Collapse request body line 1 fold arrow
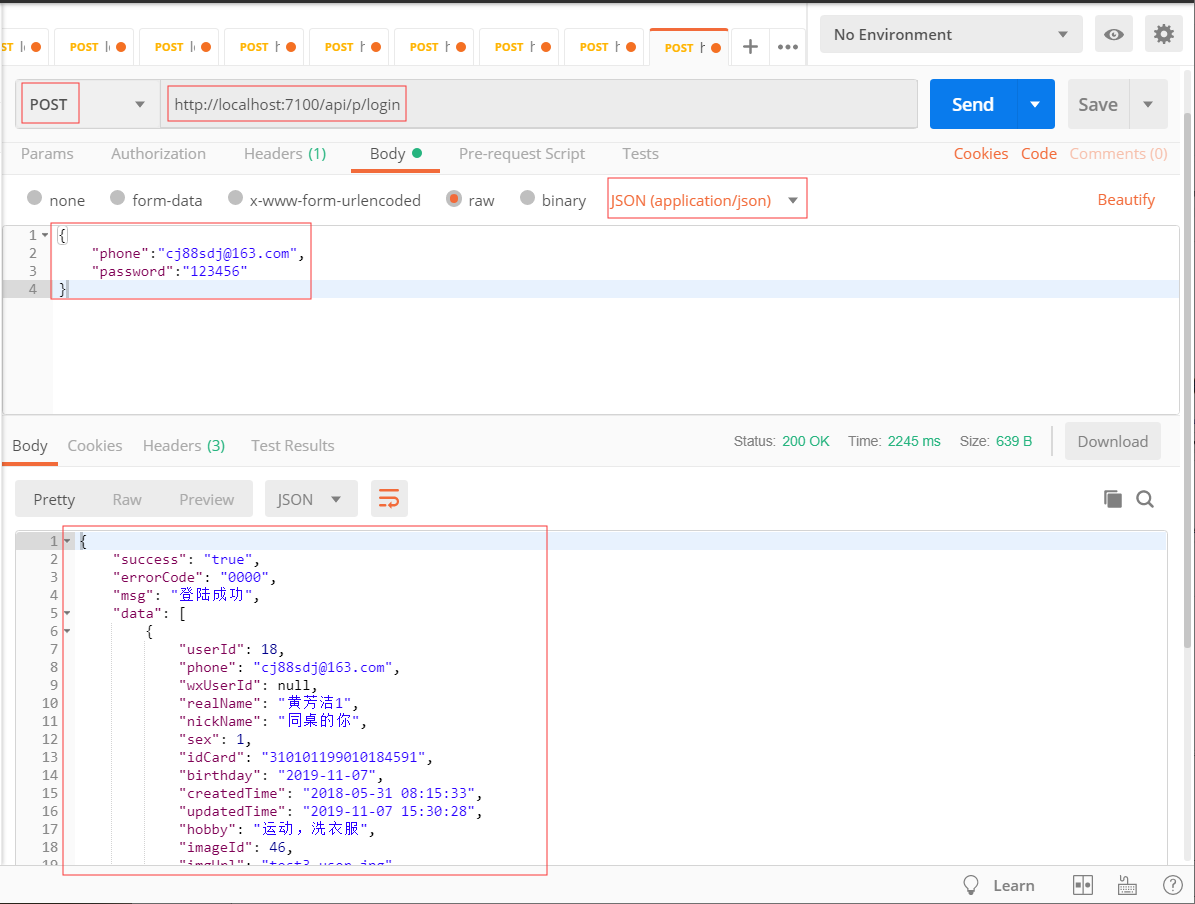The width and height of the screenshot is (1195, 904). (x=45, y=235)
